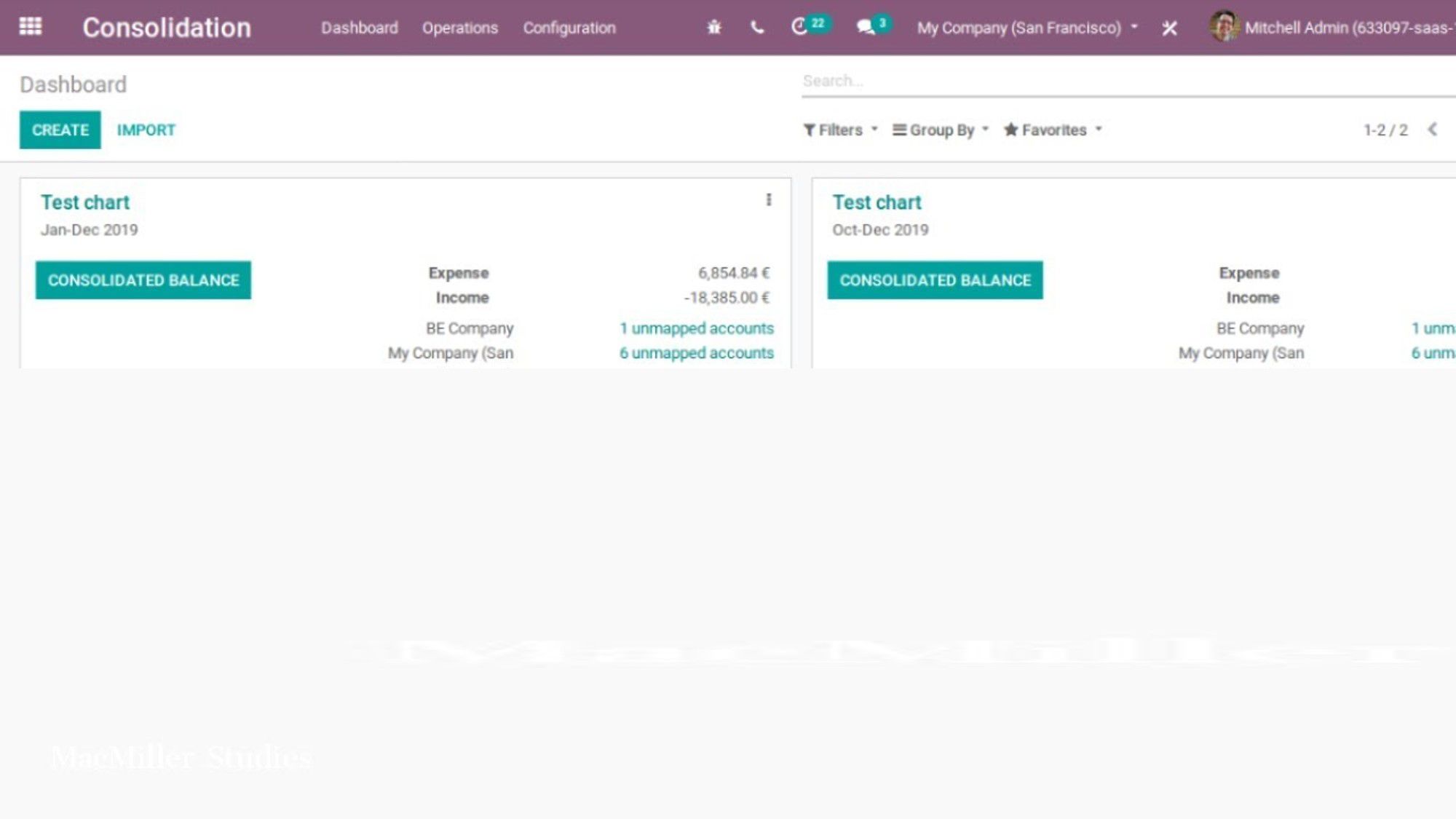
Task: Click the crossed tools icon
Action: [x=1169, y=28]
